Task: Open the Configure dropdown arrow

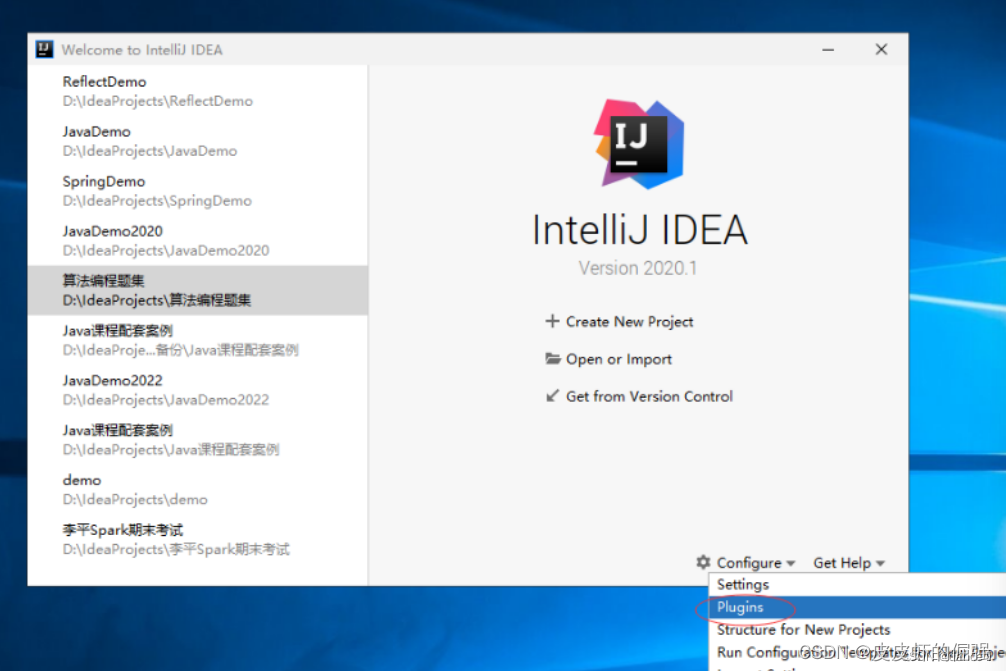Action: tap(790, 563)
